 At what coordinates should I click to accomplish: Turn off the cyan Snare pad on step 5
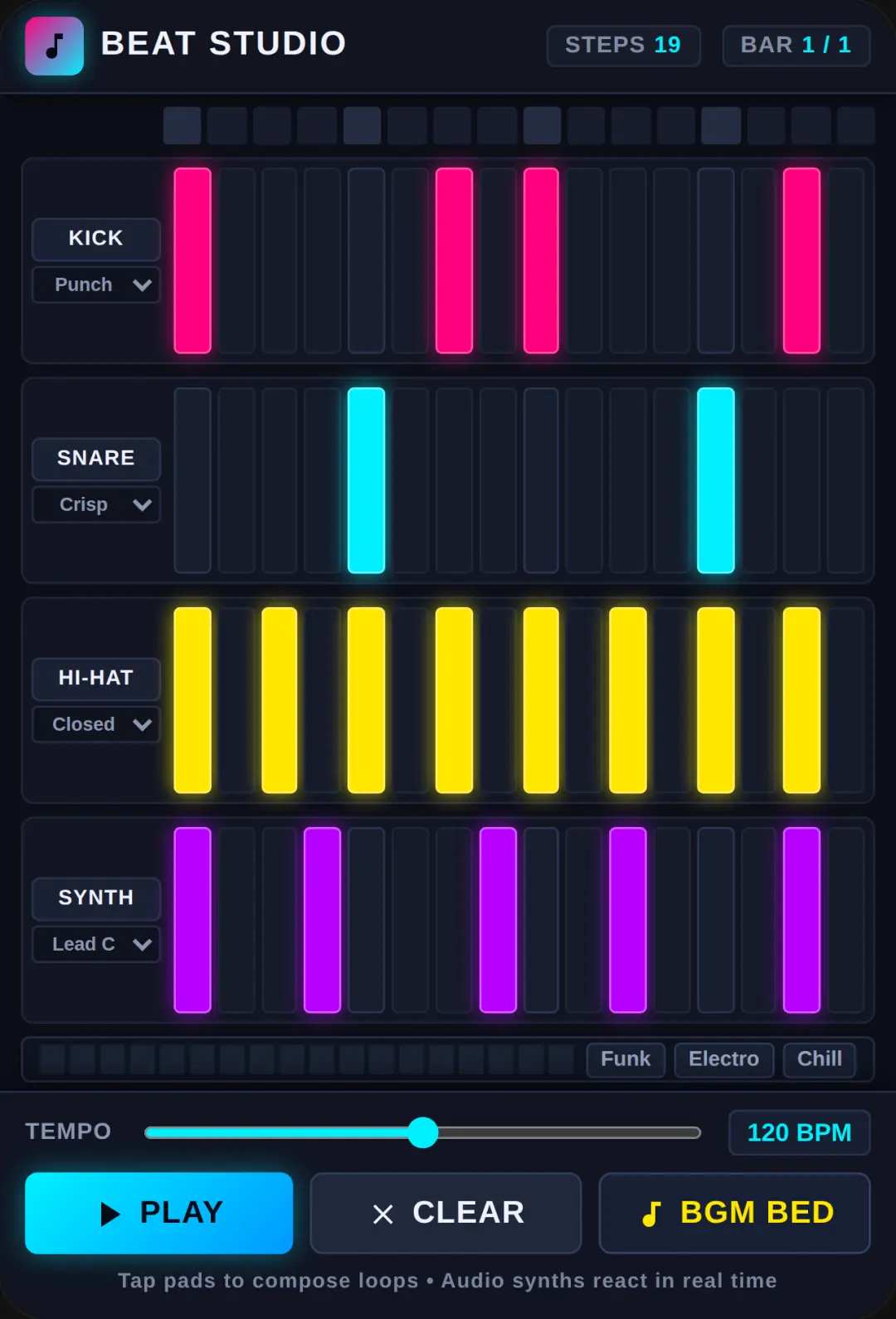click(366, 480)
